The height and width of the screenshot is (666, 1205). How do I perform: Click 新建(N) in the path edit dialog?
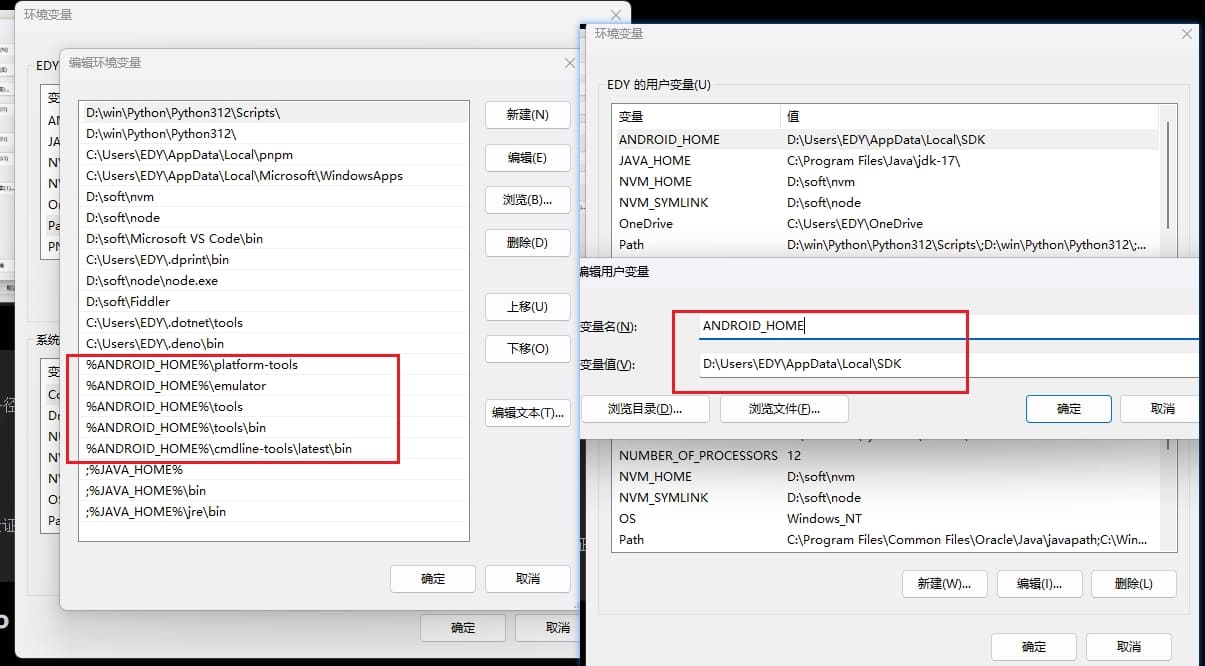click(x=527, y=115)
